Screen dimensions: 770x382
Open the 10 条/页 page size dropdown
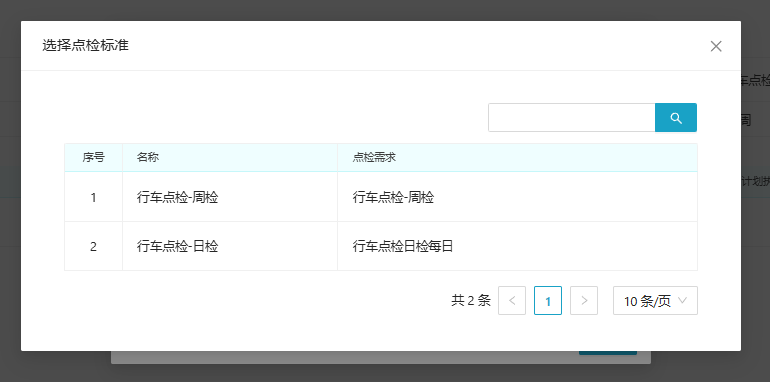(655, 300)
